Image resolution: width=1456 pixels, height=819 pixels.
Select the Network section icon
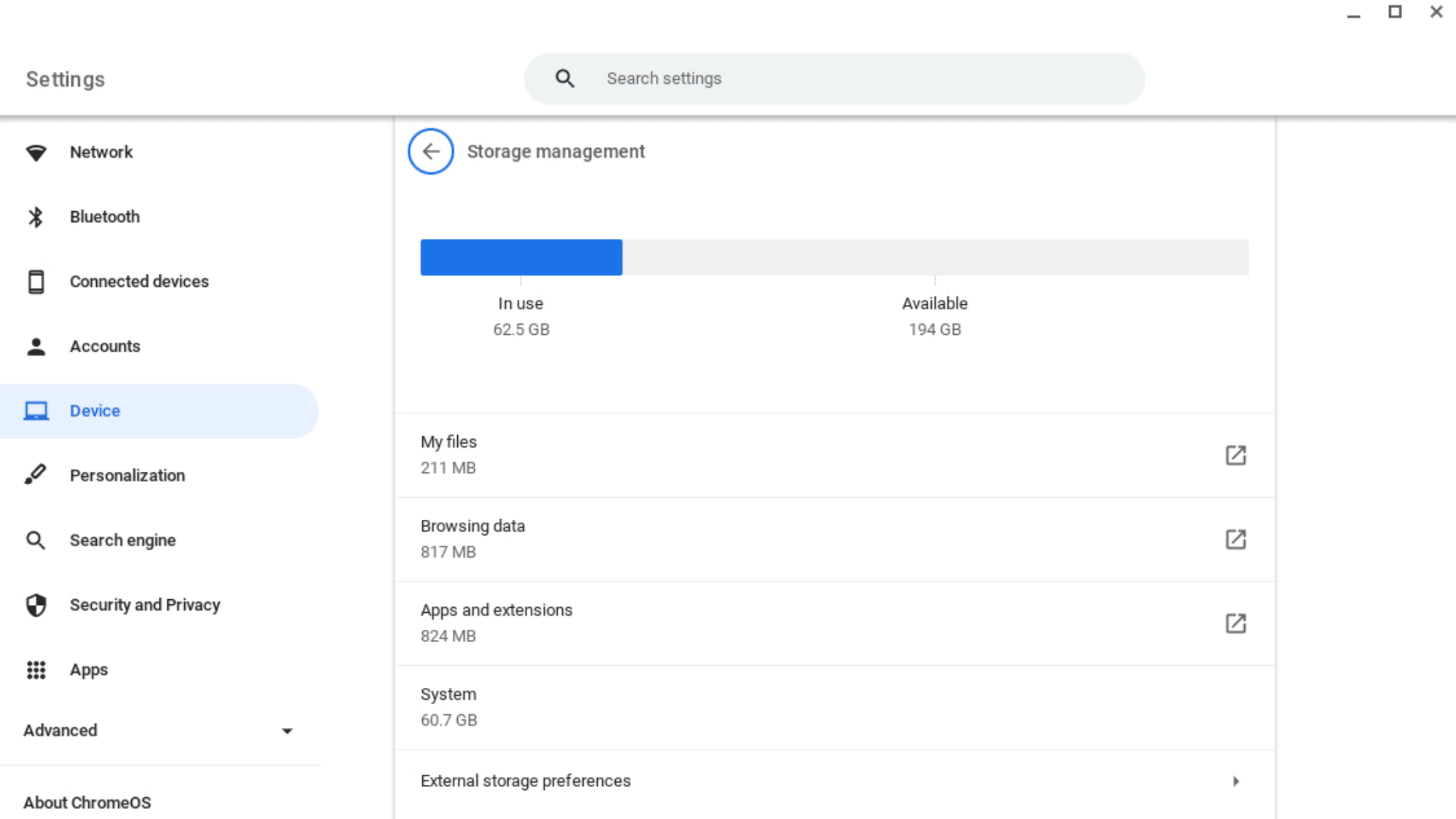pos(36,151)
